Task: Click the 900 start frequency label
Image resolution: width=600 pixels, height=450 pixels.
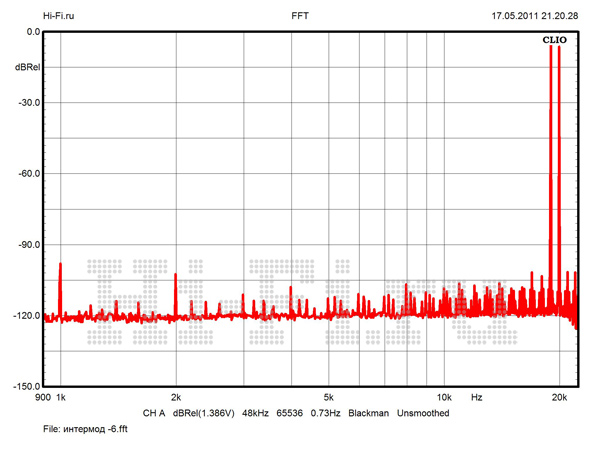Action: [42, 398]
